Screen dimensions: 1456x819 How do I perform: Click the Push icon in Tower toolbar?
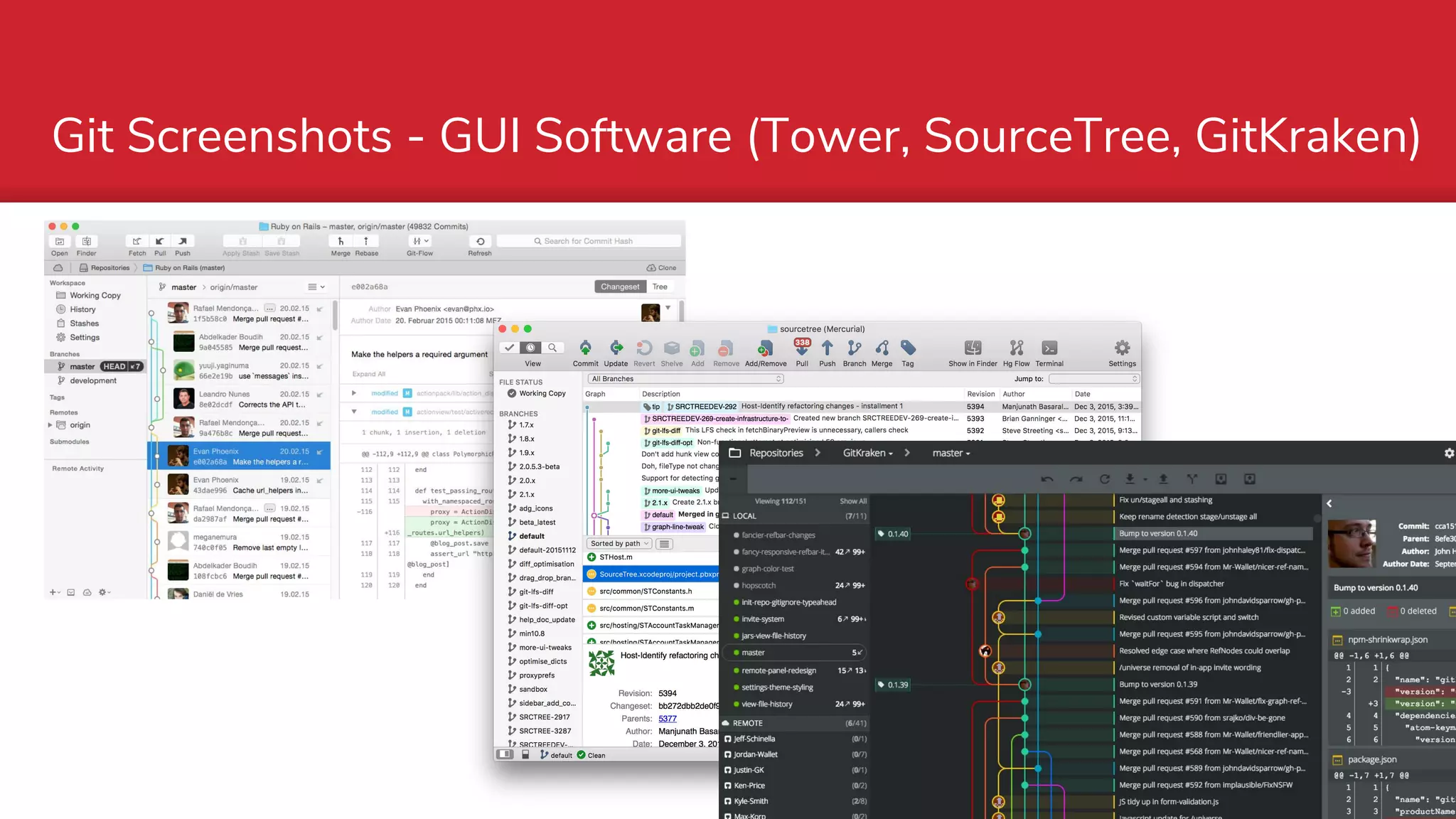(183, 242)
